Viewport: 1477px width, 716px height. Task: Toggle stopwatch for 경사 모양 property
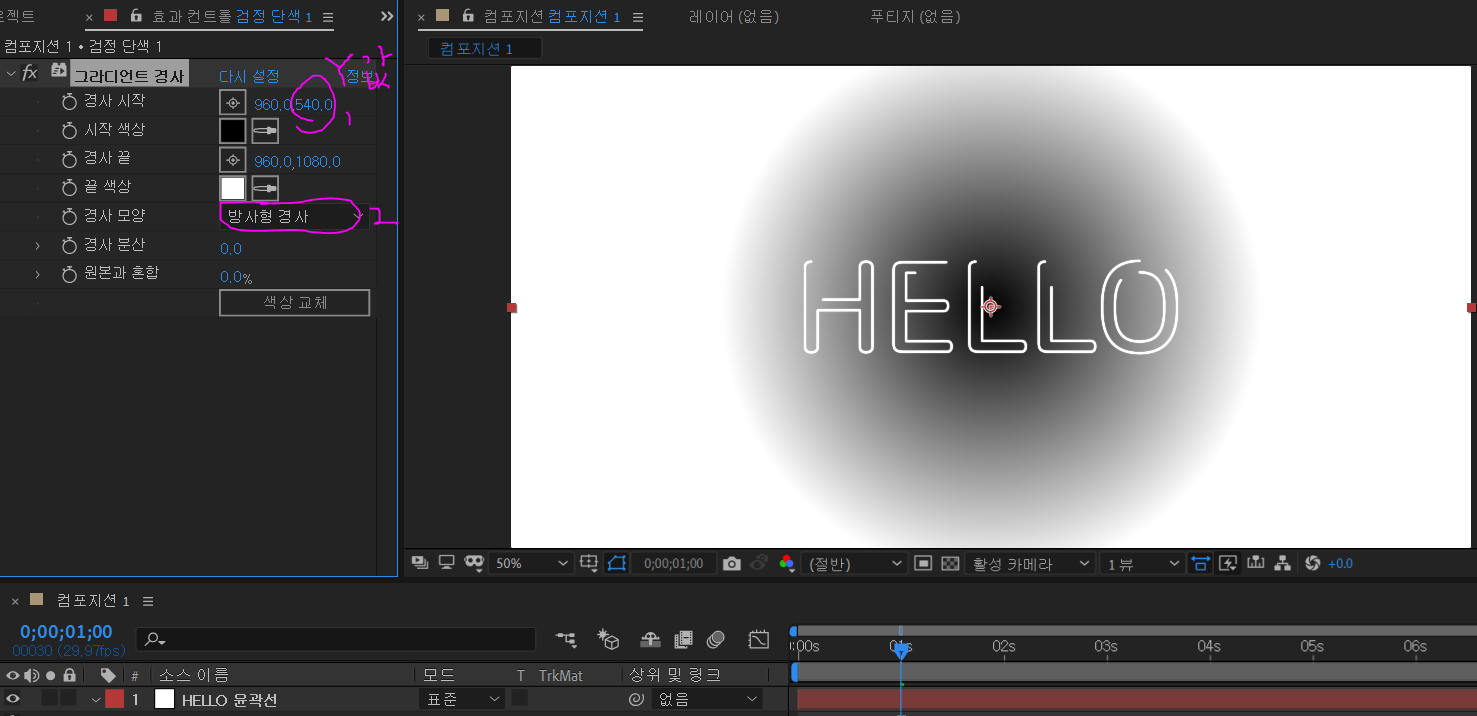pyautogui.click(x=69, y=217)
